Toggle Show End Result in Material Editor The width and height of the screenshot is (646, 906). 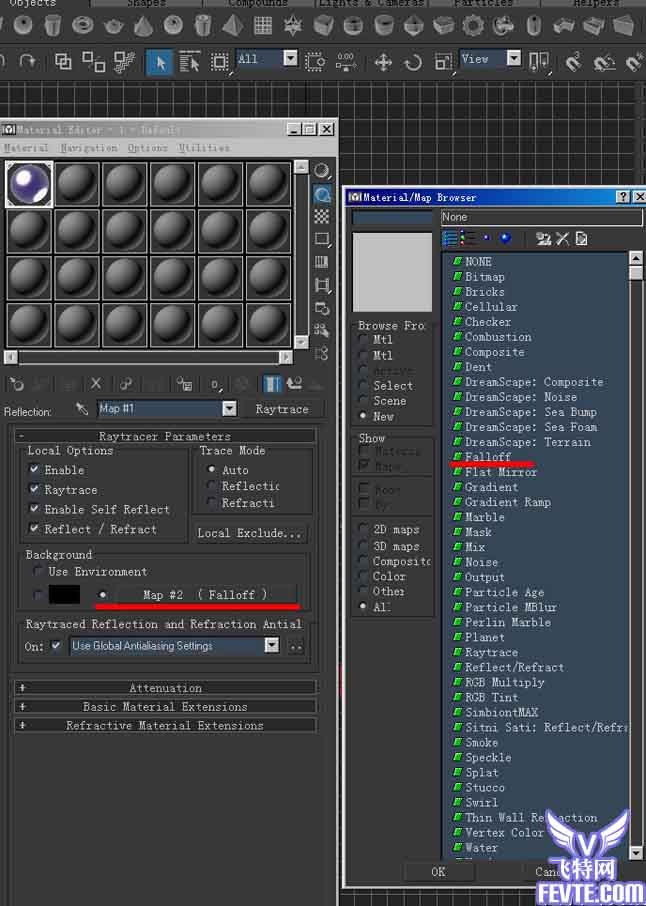coord(272,383)
